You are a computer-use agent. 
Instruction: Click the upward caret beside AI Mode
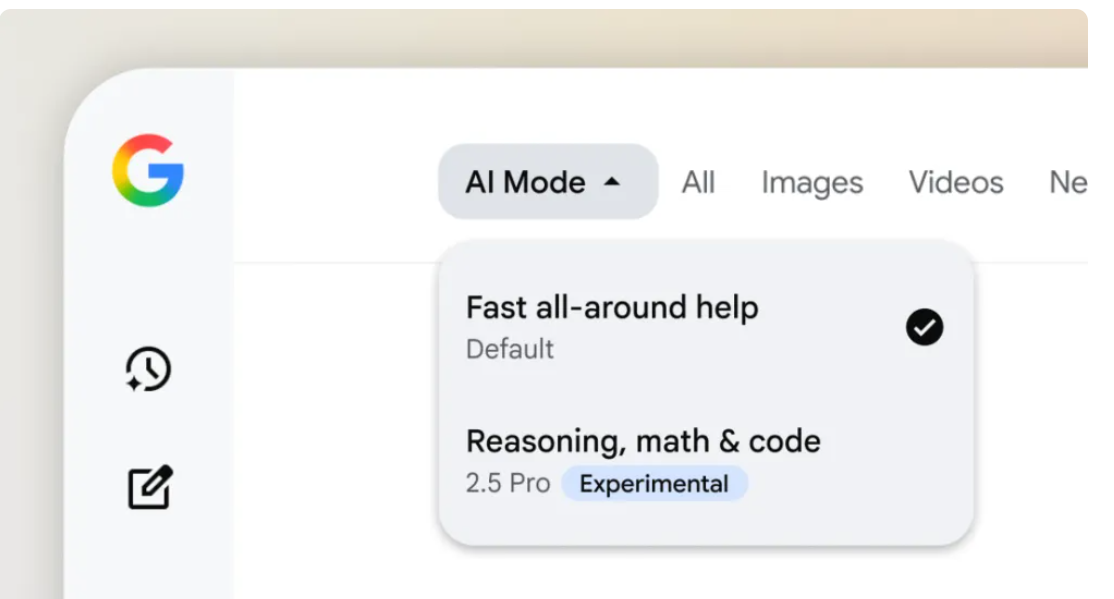coord(612,182)
